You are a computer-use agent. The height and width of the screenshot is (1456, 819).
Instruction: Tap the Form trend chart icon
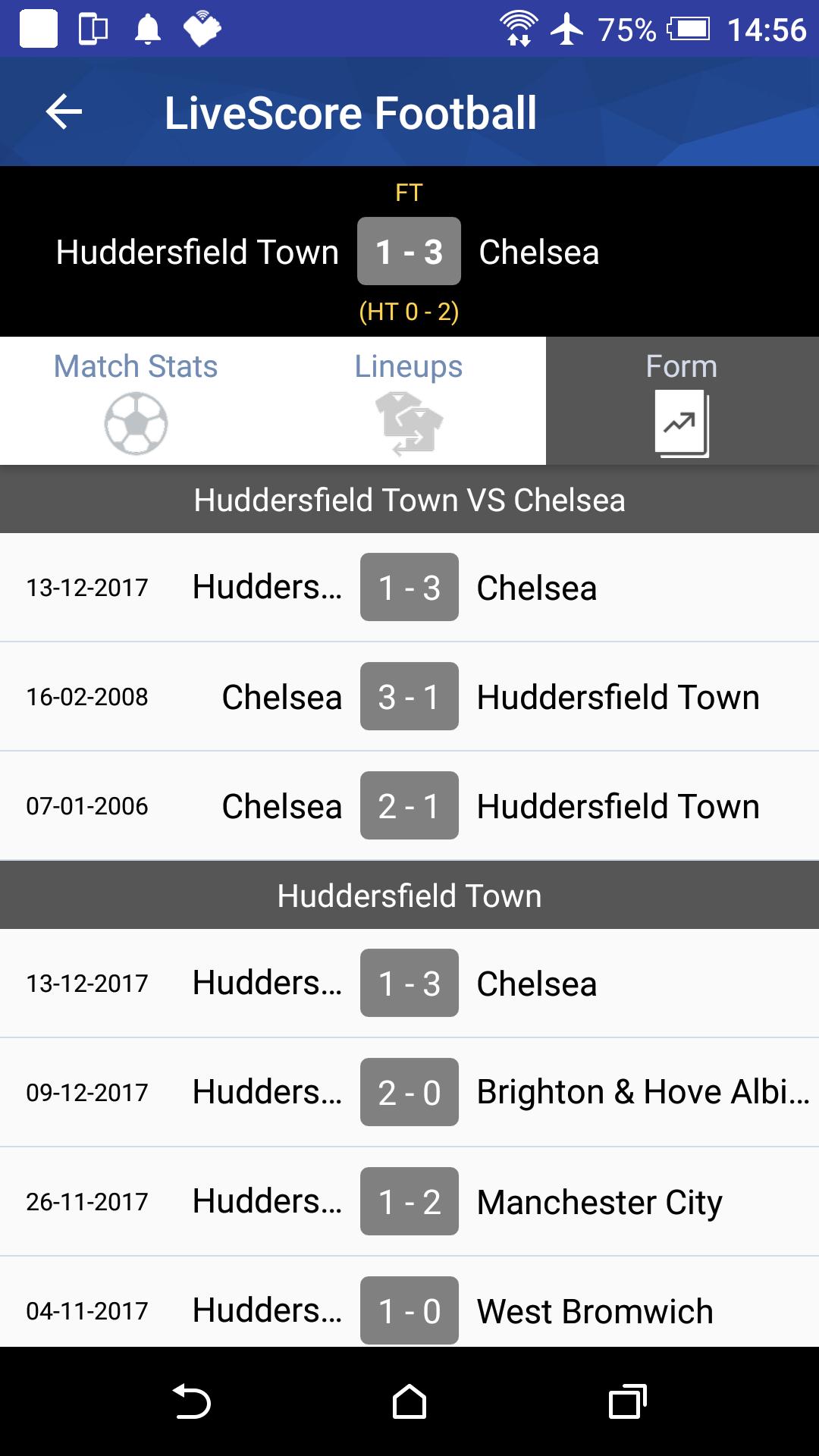(682, 423)
